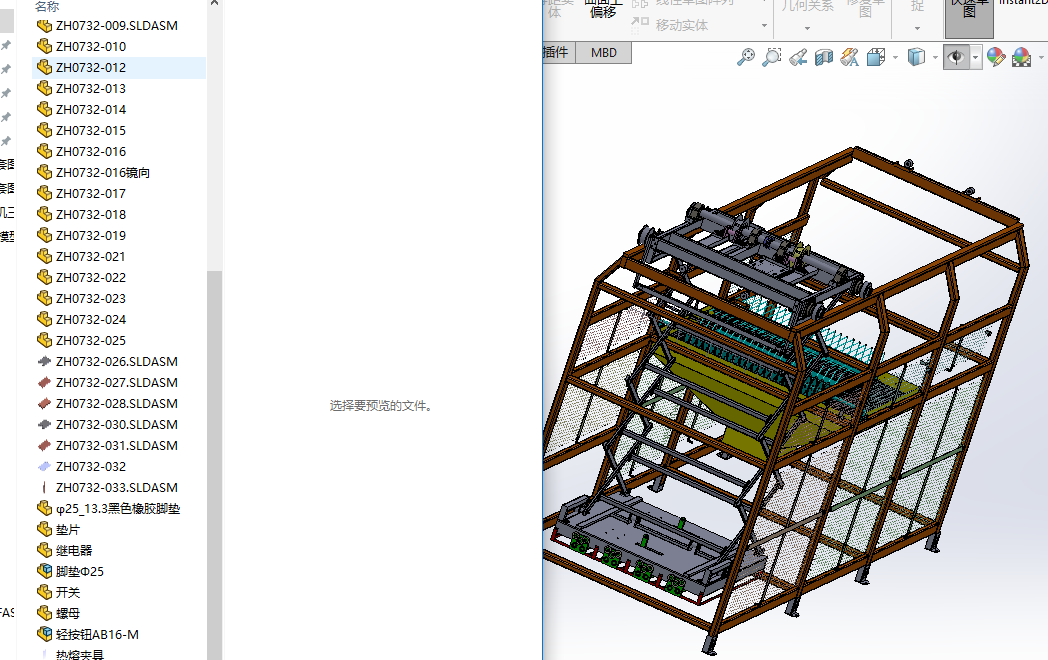The width and height of the screenshot is (1048, 660).
Task: Select 开关 file
Action: 68,592
